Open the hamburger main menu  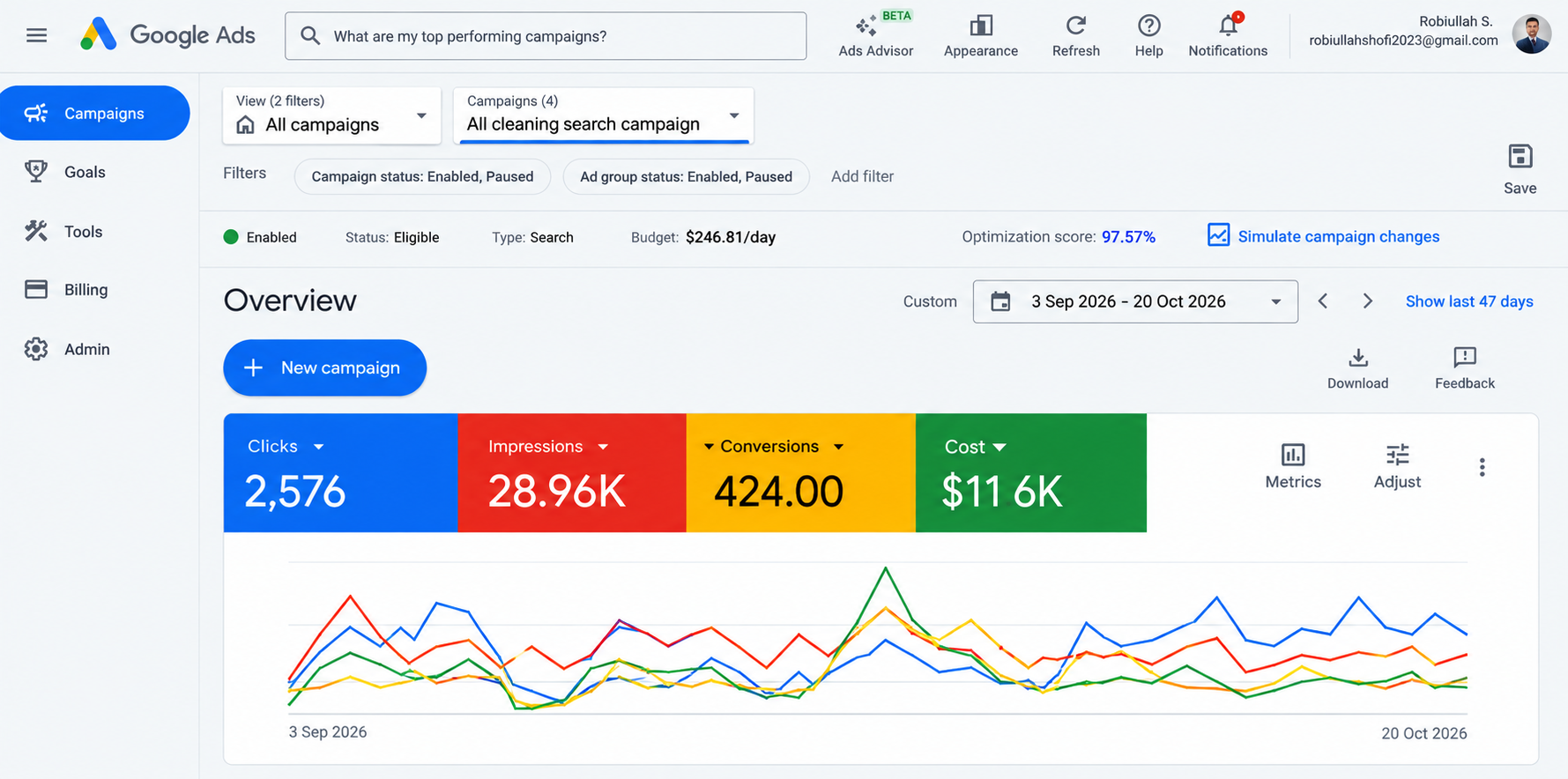(x=36, y=35)
